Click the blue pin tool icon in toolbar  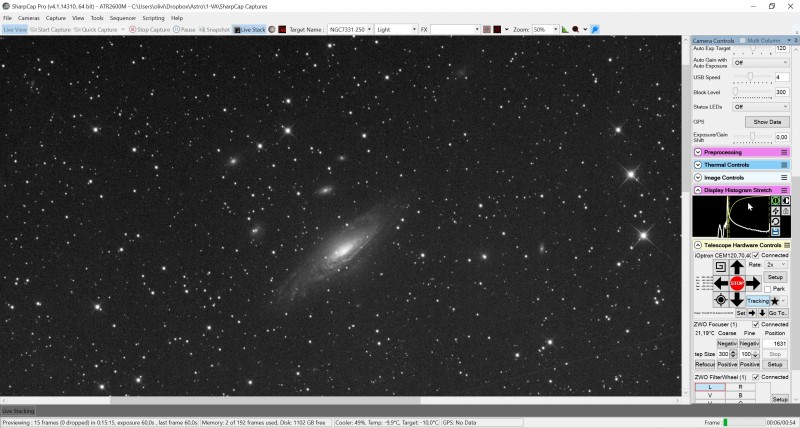pyautogui.click(x=595, y=30)
